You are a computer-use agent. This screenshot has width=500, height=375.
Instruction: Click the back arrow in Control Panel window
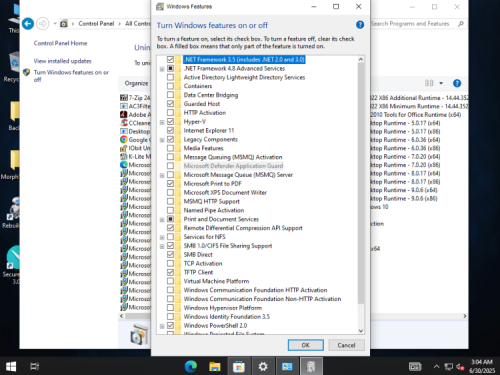(x=28, y=24)
